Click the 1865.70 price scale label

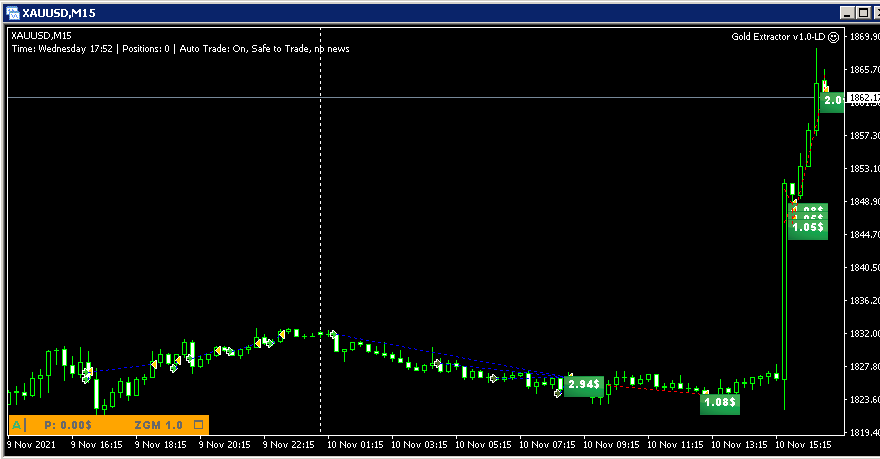pos(865,70)
